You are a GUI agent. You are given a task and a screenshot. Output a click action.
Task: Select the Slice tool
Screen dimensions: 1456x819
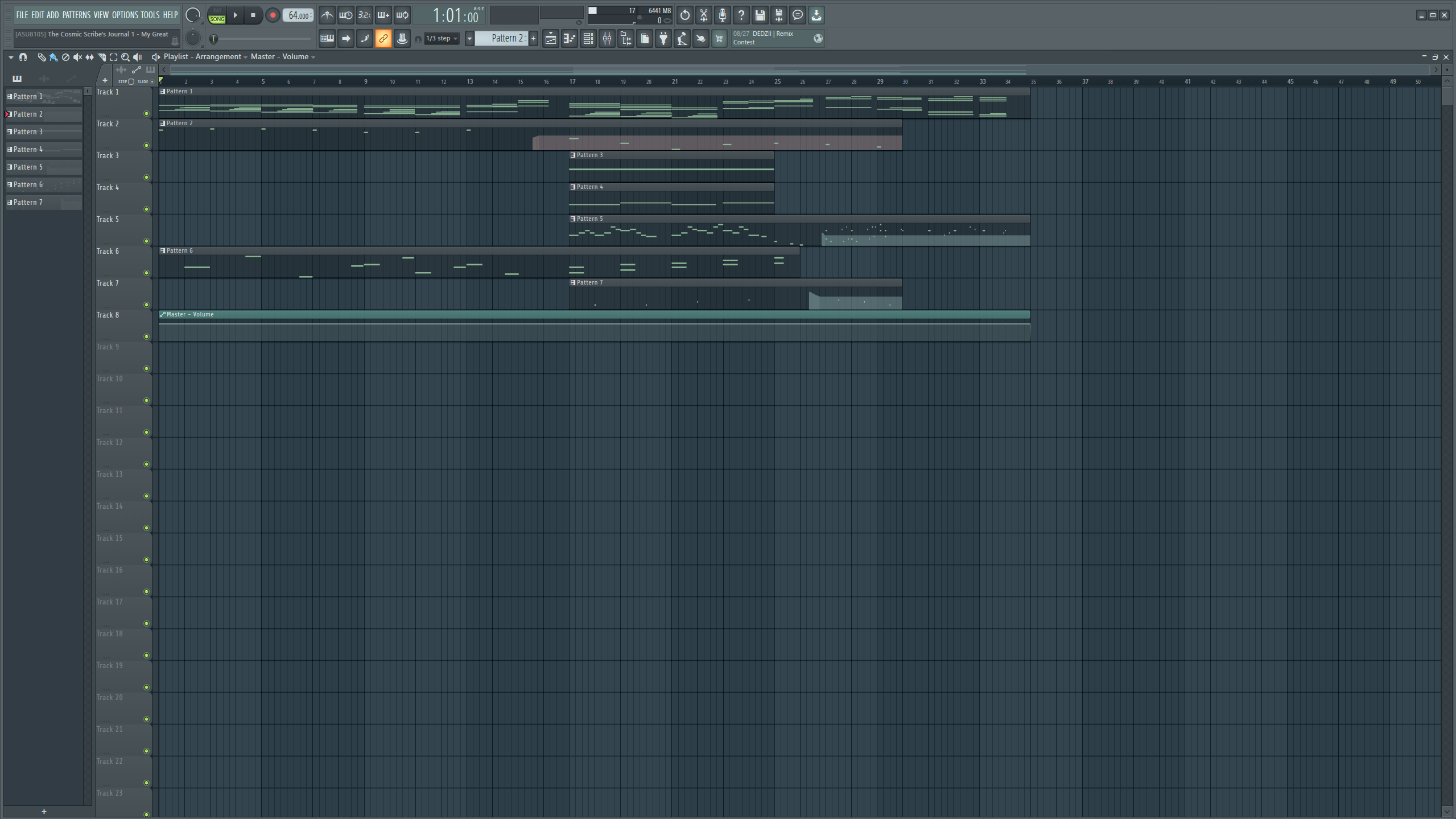pos(101,57)
